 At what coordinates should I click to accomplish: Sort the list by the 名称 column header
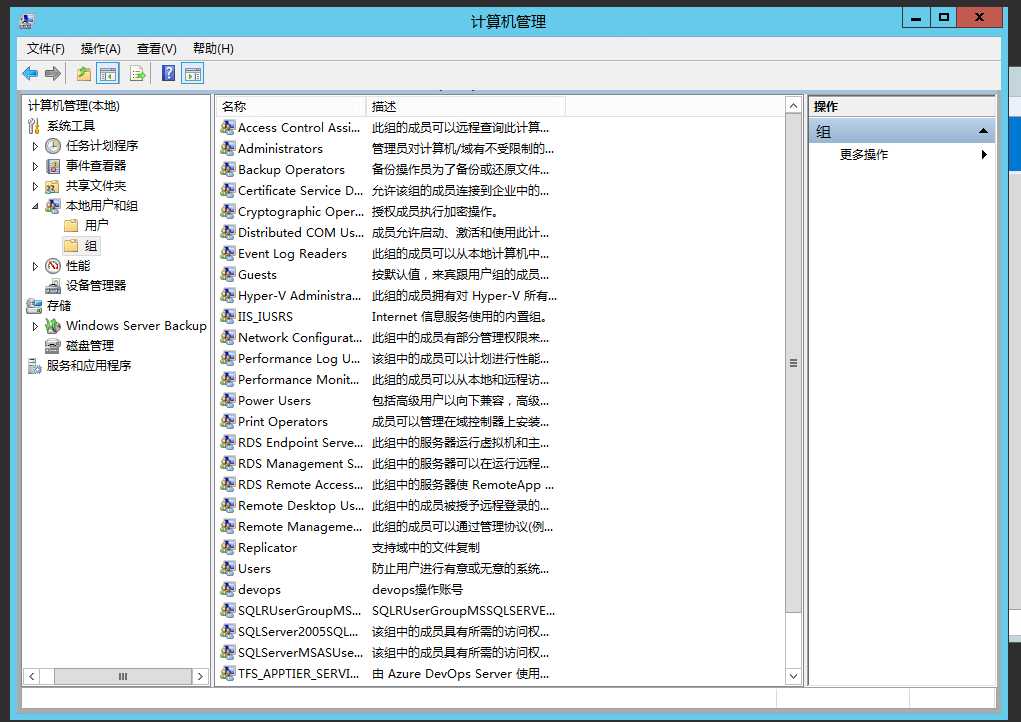pos(290,106)
